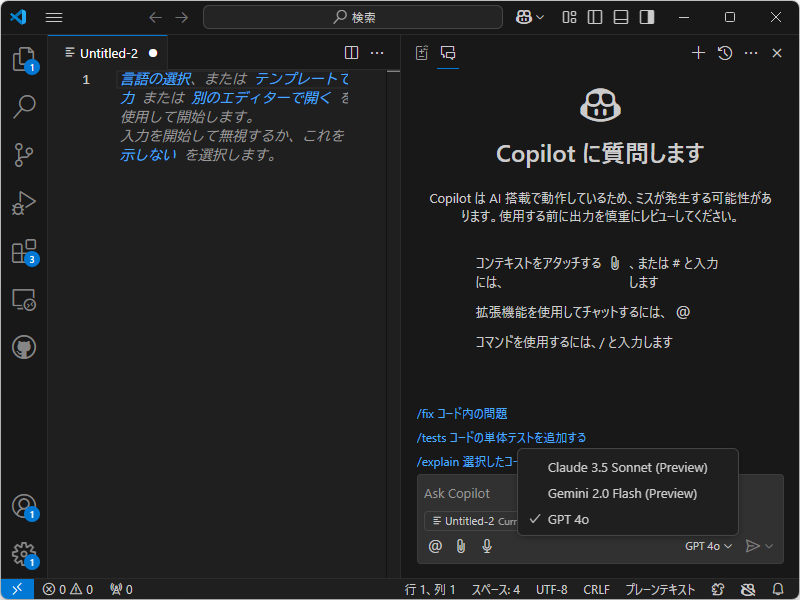Image resolution: width=800 pixels, height=600 pixels.
Task: Select Claude 3.5 Sonnet model
Action: (627, 467)
